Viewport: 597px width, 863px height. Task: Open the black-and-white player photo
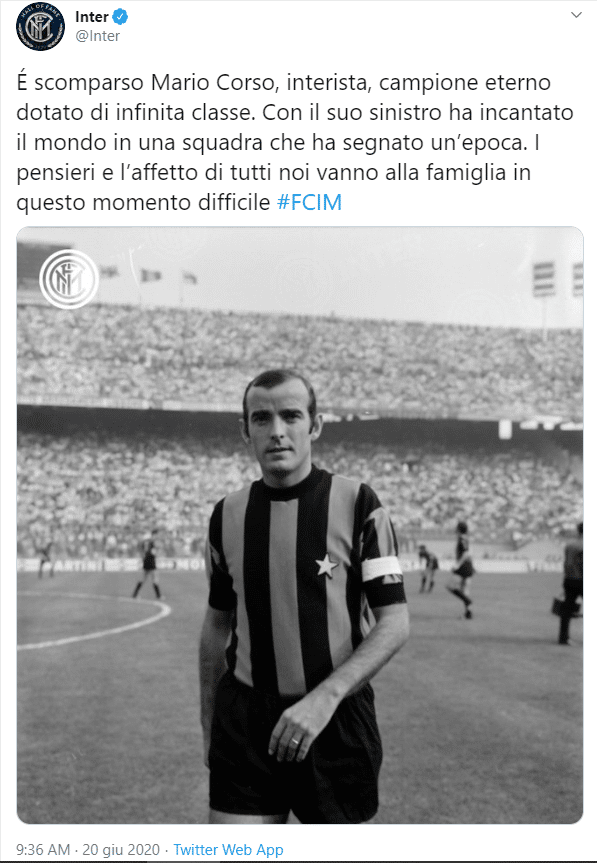(x=300, y=525)
